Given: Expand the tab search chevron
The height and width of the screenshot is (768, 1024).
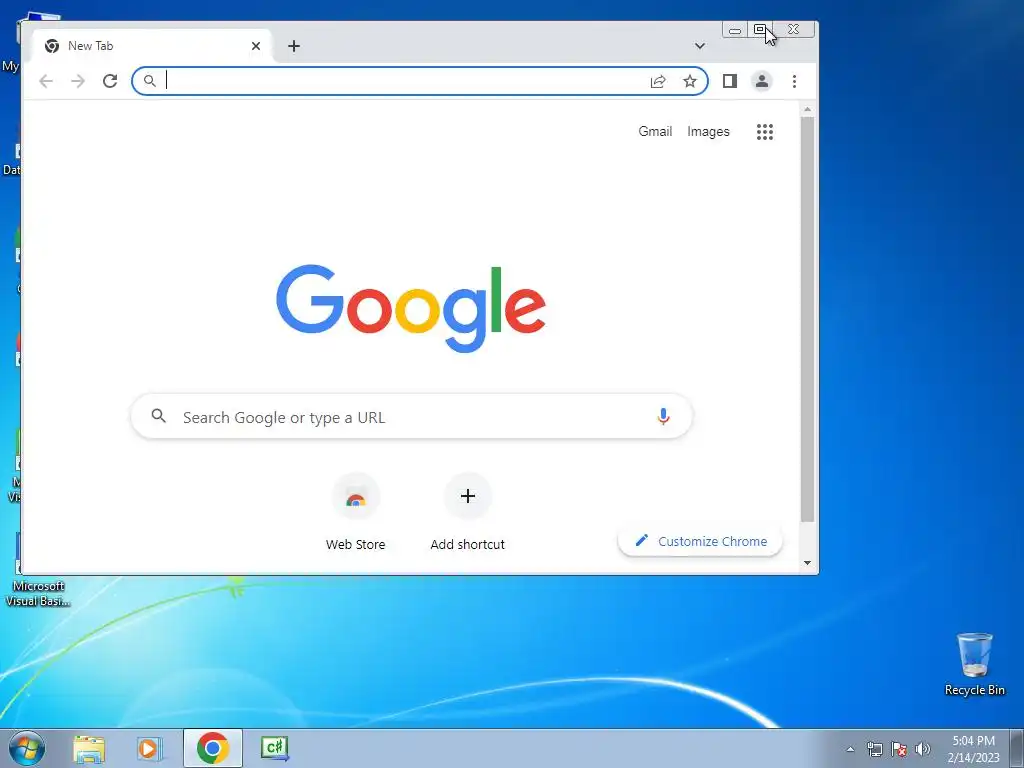Looking at the screenshot, I should [x=699, y=46].
